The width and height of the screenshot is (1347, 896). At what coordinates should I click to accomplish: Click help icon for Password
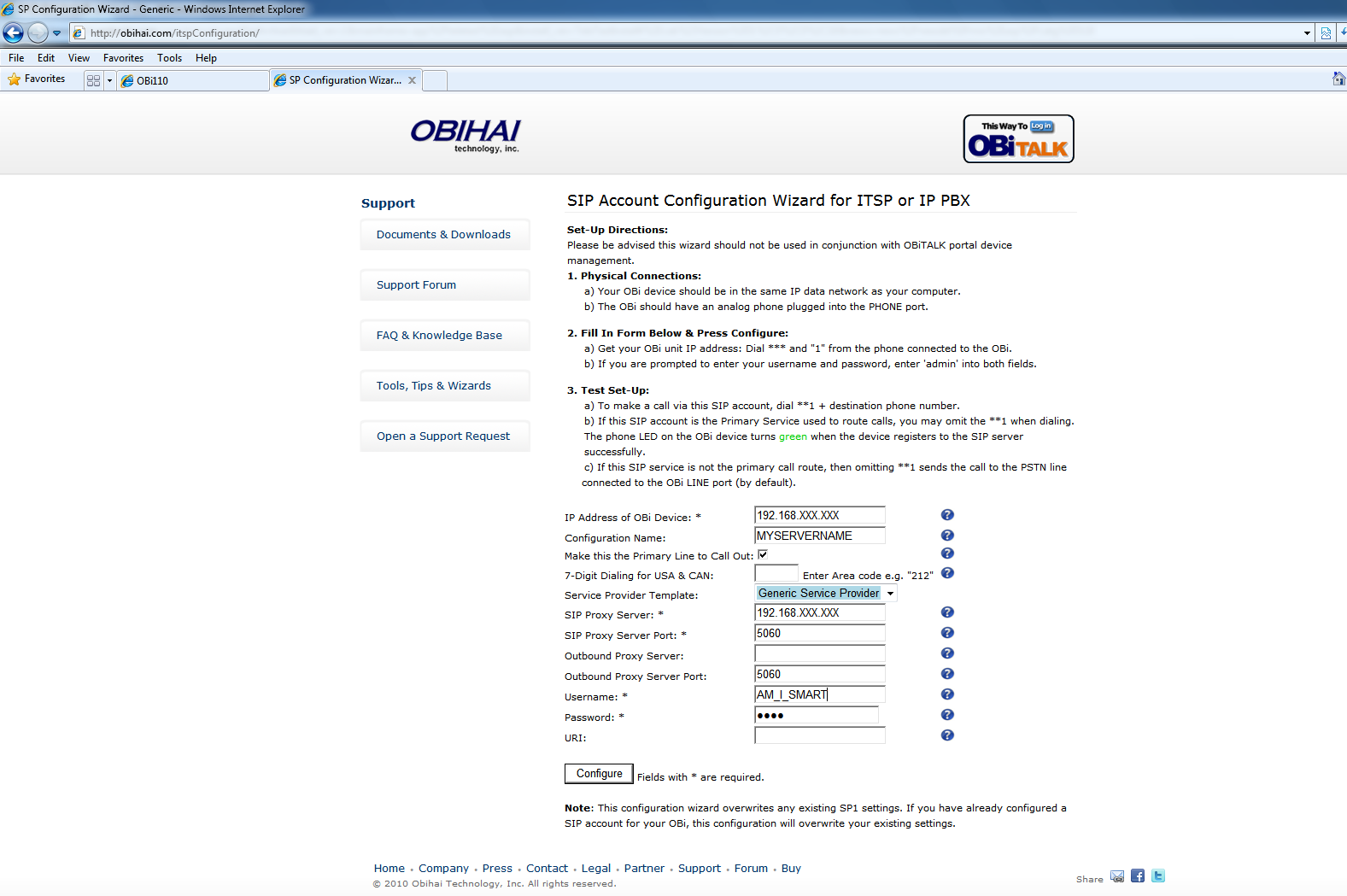(947, 715)
